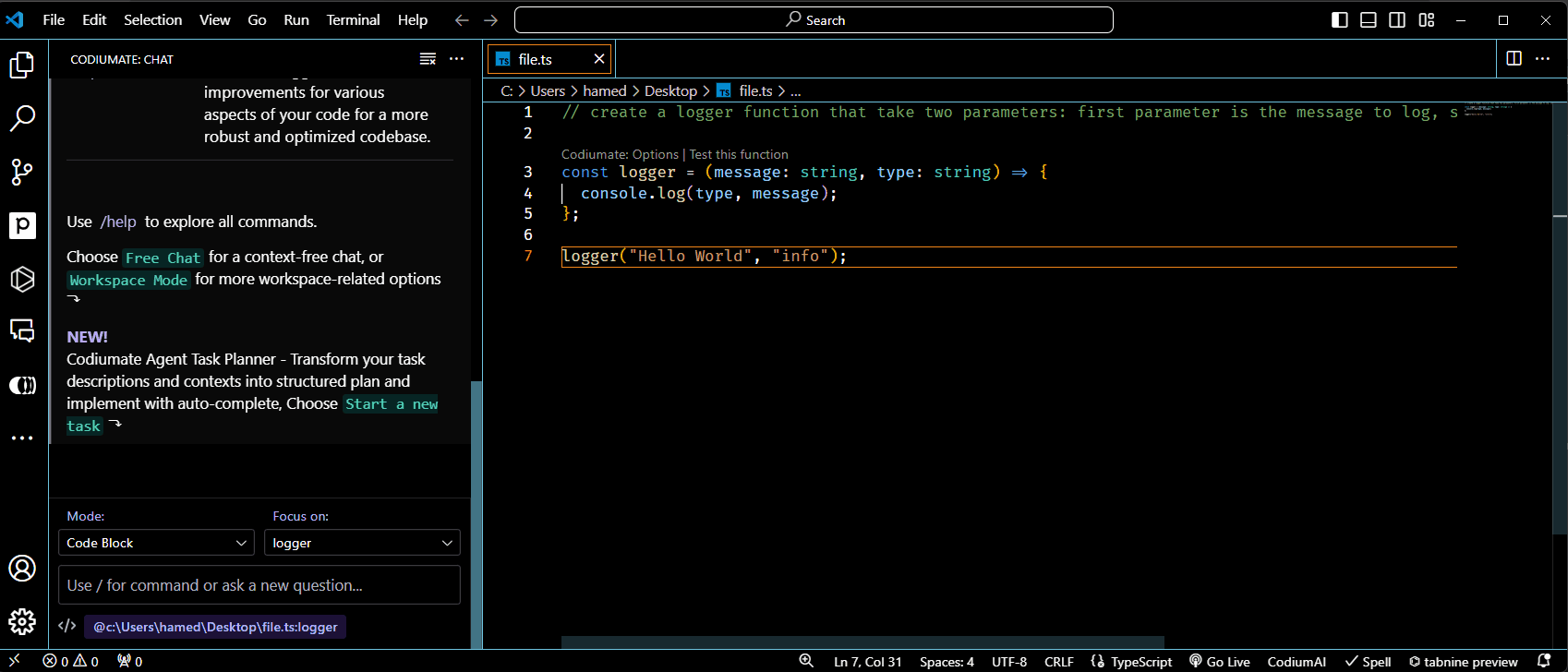Click the /help command text

click(118, 222)
